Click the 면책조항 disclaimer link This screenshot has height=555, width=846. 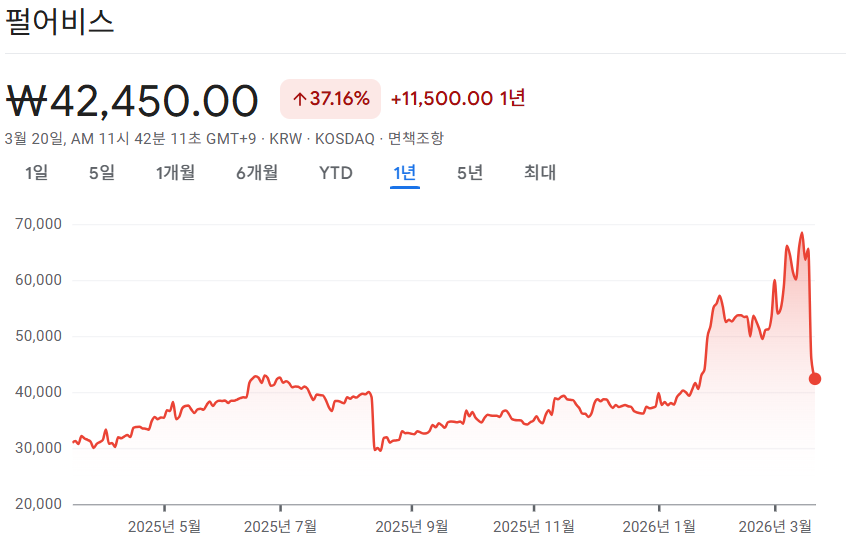coord(415,139)
